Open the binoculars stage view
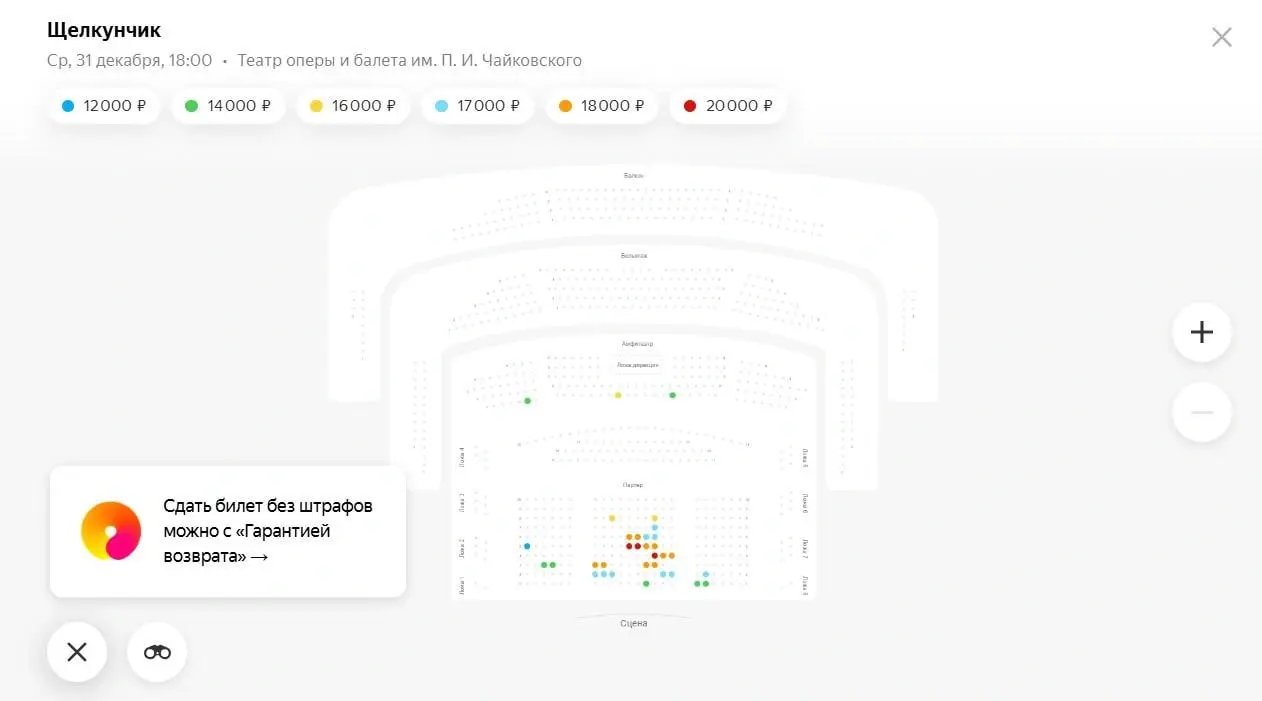The image size is (1262, 701). [157, 652]
